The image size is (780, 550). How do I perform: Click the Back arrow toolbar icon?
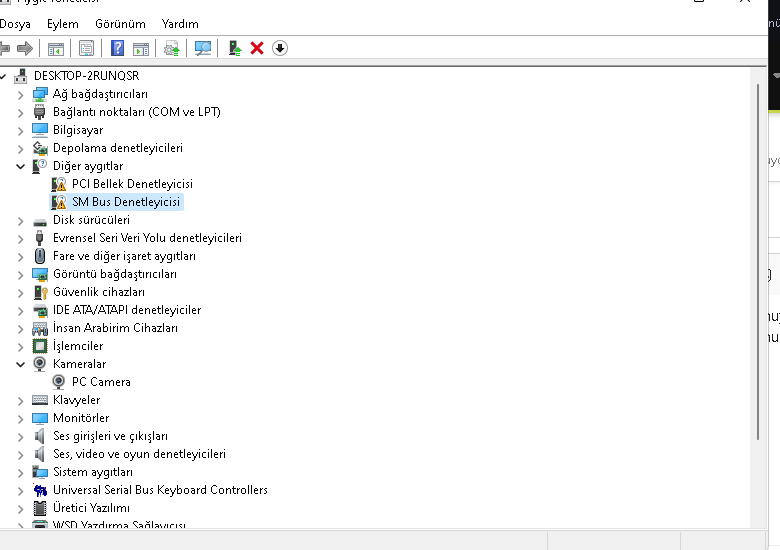tap(4, 48)
